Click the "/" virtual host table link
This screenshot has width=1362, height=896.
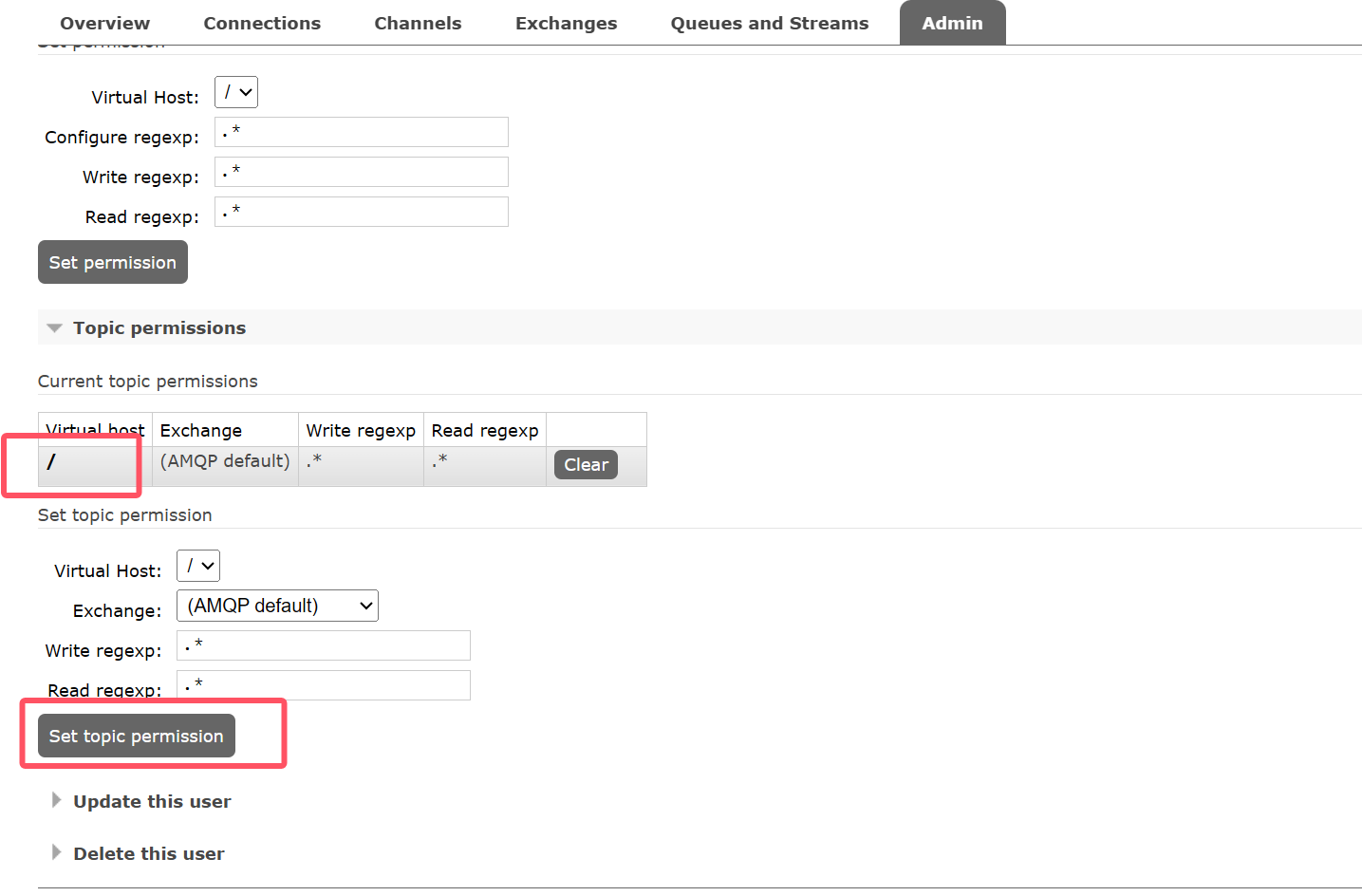pyautogui.click(x=51, y=462)
